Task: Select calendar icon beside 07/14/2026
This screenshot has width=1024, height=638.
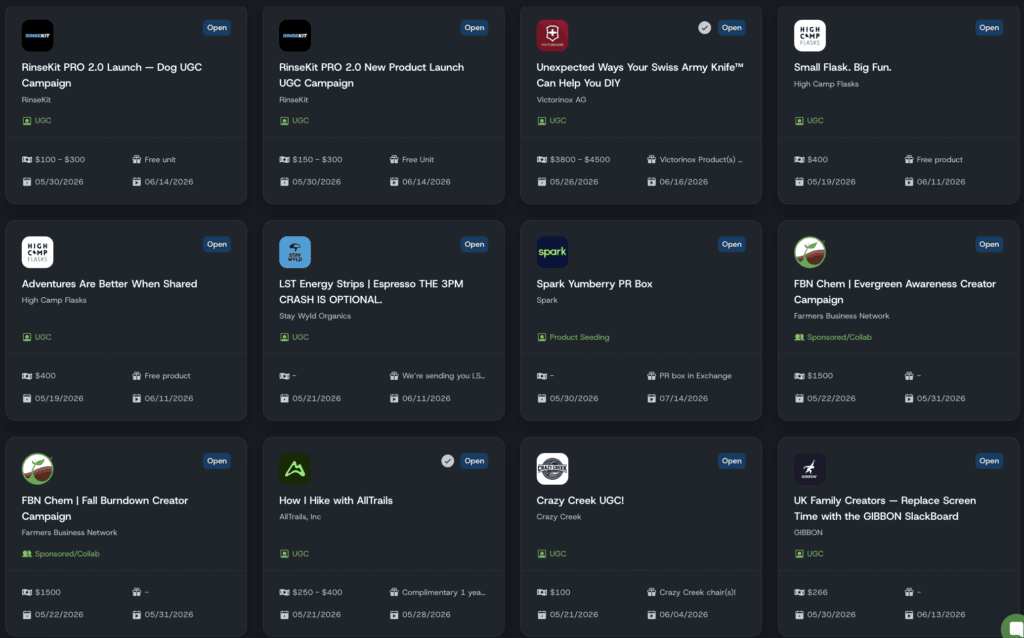Action: tap(651, 398)
